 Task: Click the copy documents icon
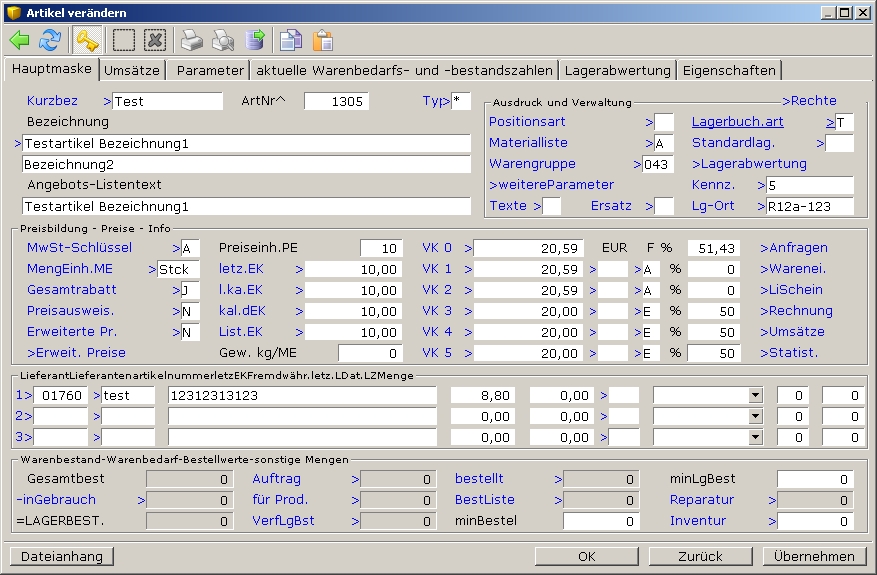point(291,40)
